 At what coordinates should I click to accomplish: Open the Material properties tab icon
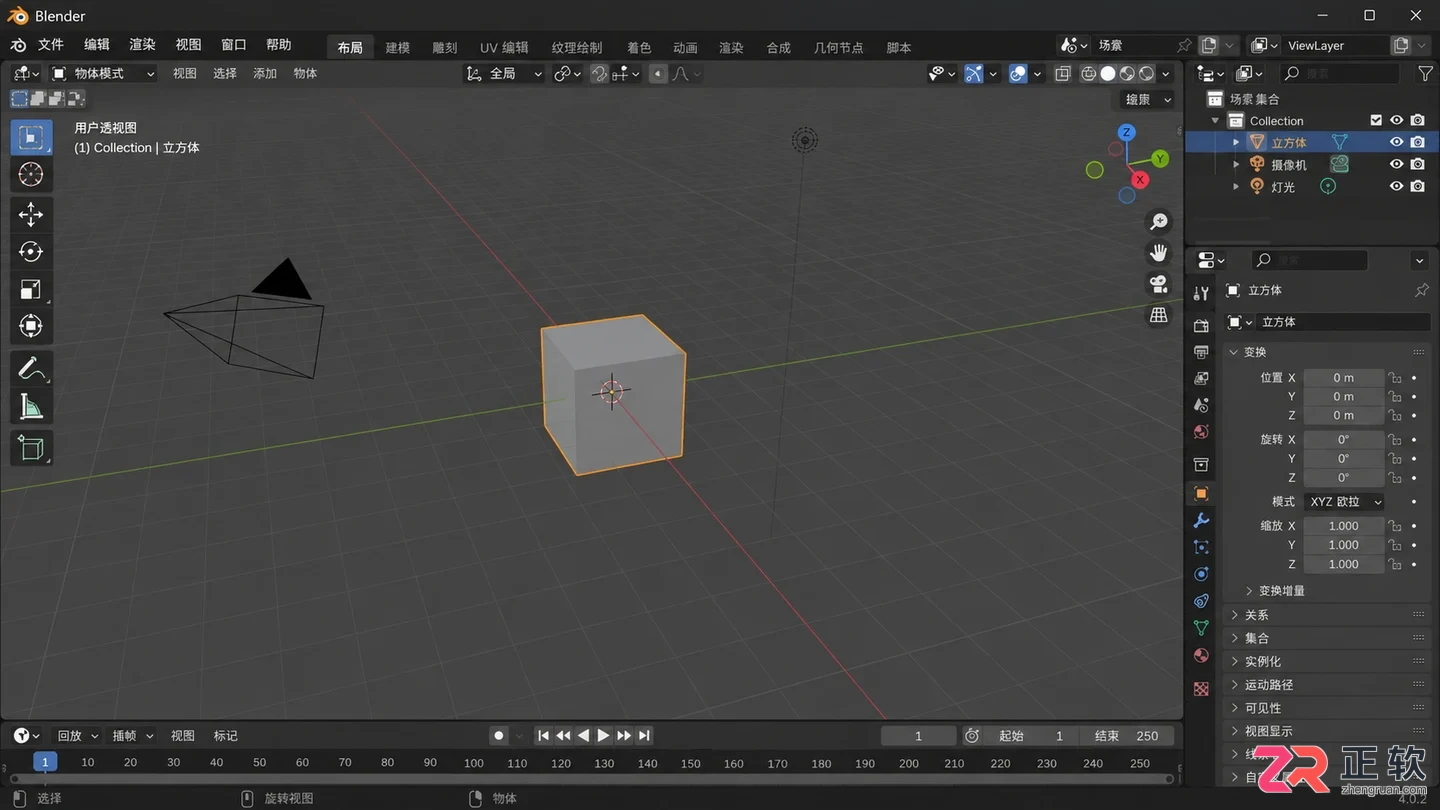coord(1201,655)
